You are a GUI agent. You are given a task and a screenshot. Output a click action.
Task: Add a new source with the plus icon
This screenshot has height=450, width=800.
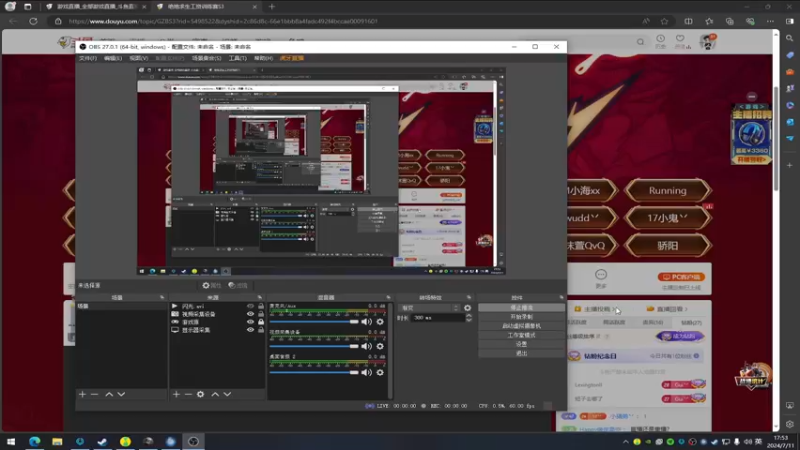pyautogui.click(x=176, y=394)
